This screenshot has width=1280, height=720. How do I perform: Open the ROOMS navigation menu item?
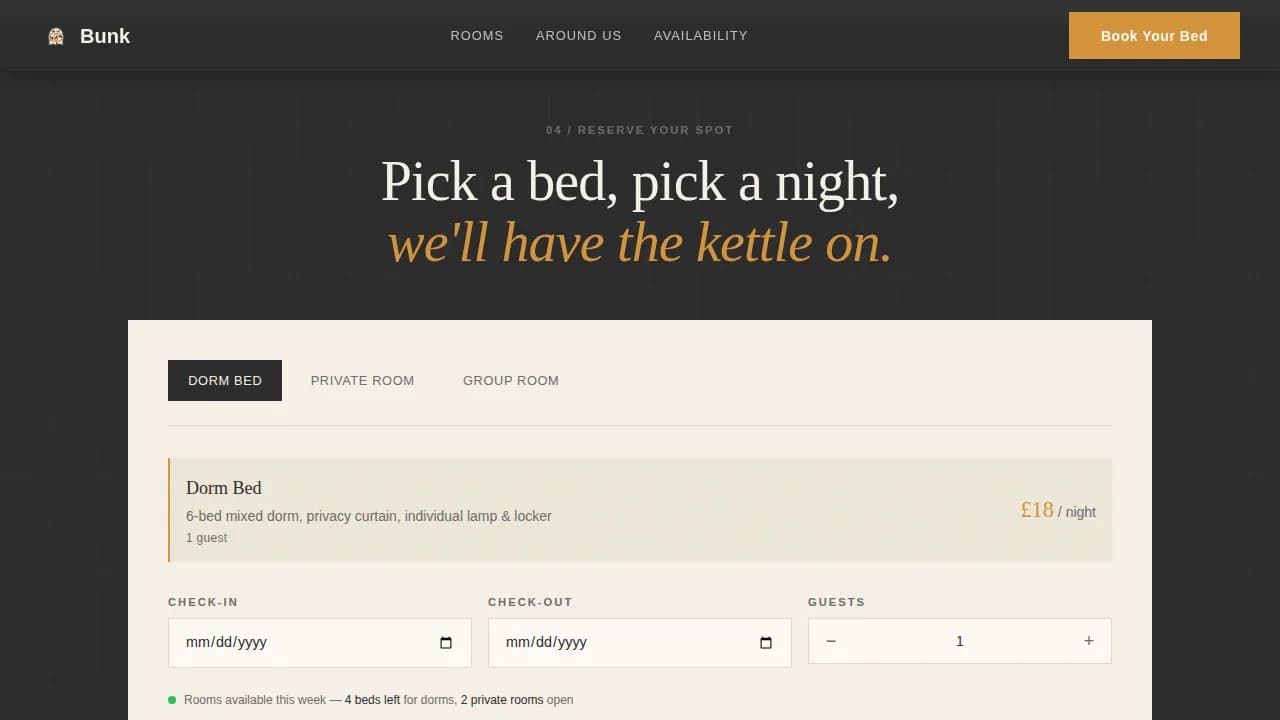tap(477, 35)
